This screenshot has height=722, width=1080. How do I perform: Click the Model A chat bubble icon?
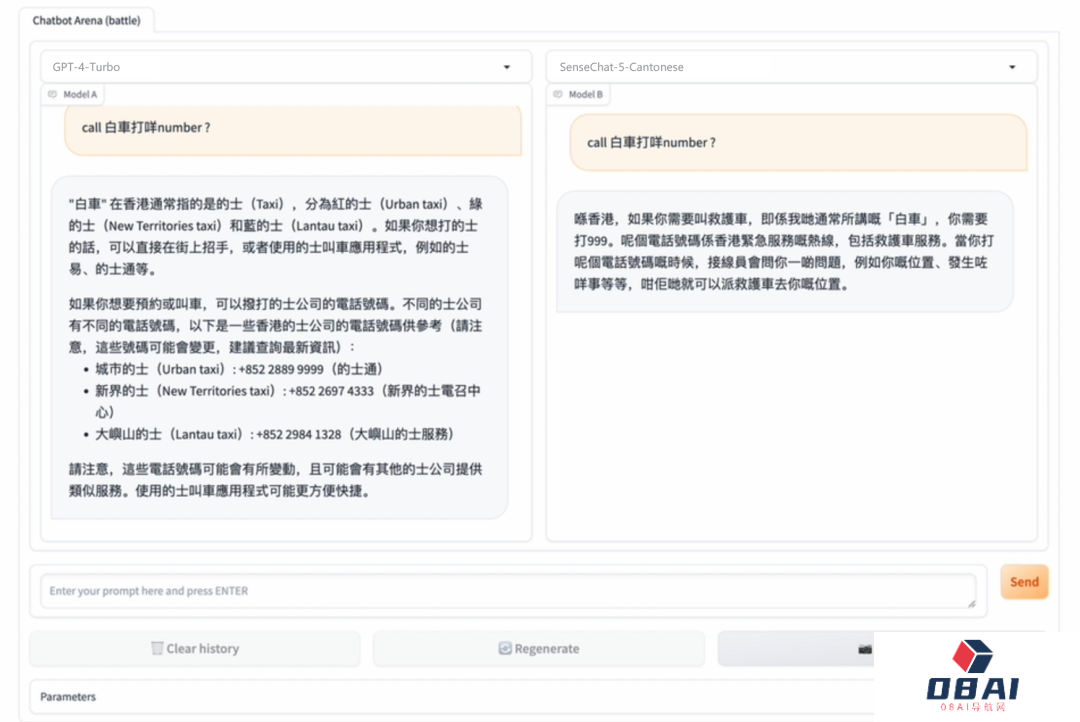click(x=53, y=94)
